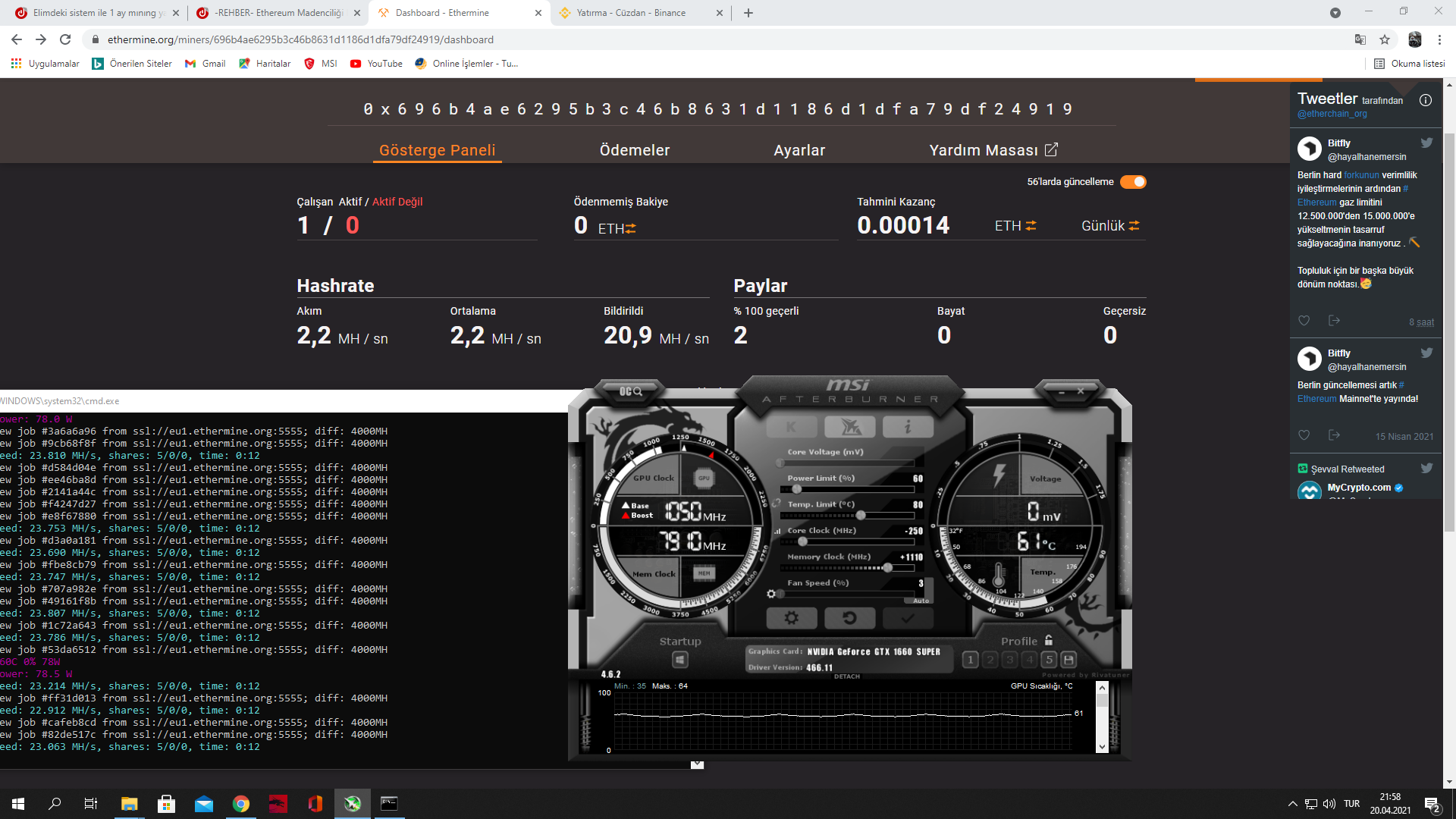Open File Explorer from the taskbar
The height and width of the screenshot is (819, 1456).
(x=129, y=804)
